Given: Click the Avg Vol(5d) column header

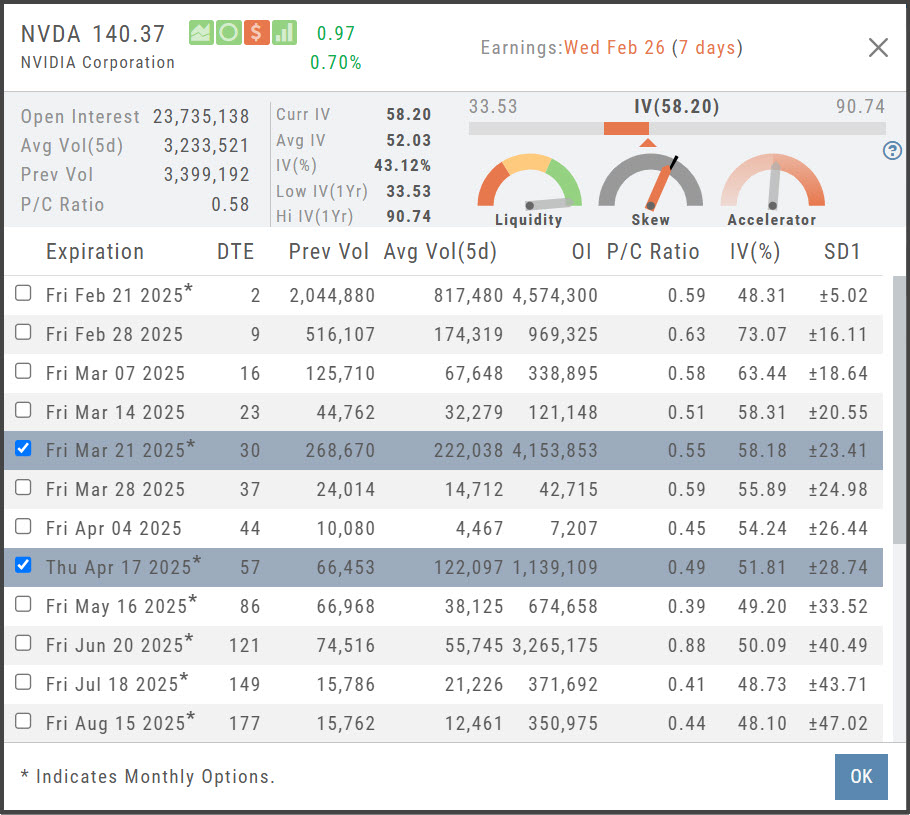Looking at the screenshot, I should pyautogui.click(x=440, y=252).
